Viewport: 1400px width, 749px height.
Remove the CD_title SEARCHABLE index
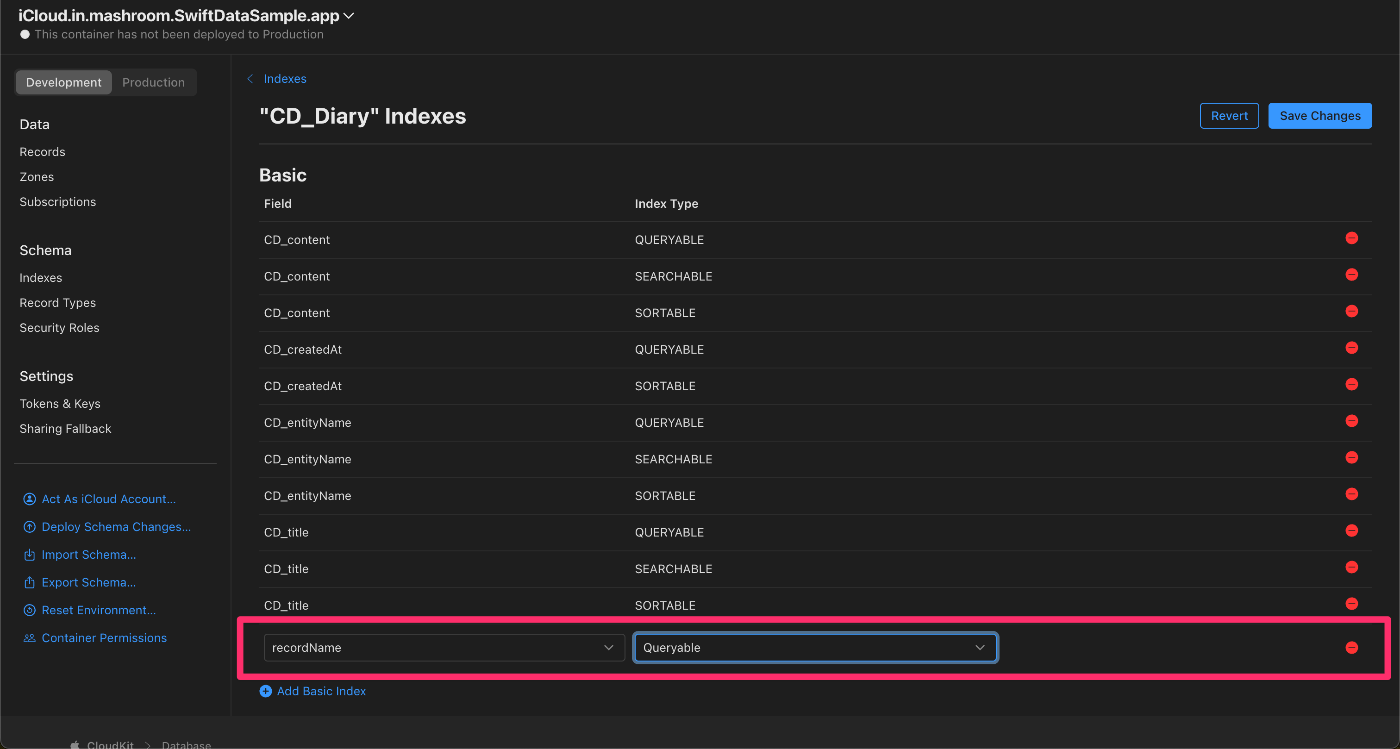pos(1351,567)
